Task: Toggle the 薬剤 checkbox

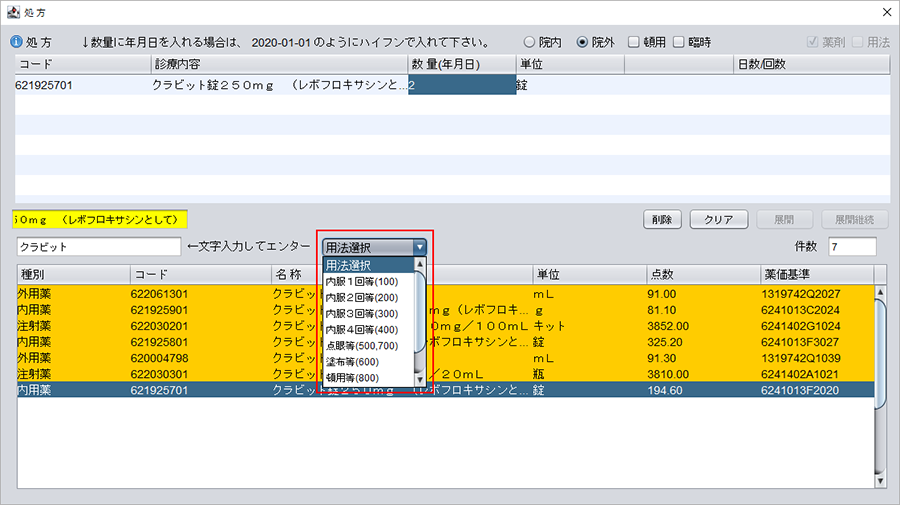Action: pyautogui.click(x=812, y=42)
